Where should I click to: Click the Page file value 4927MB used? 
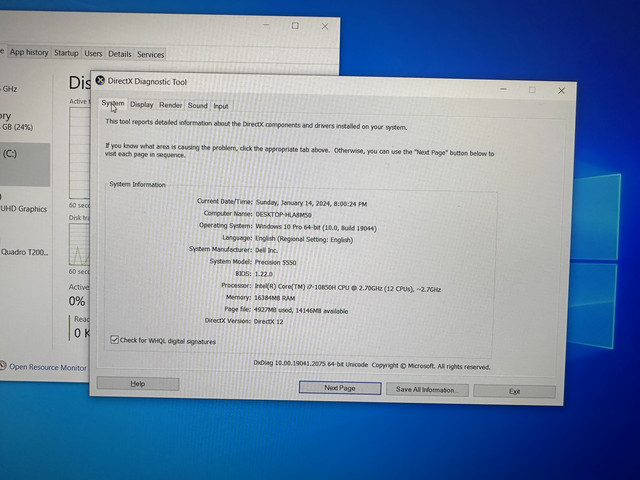301,310
